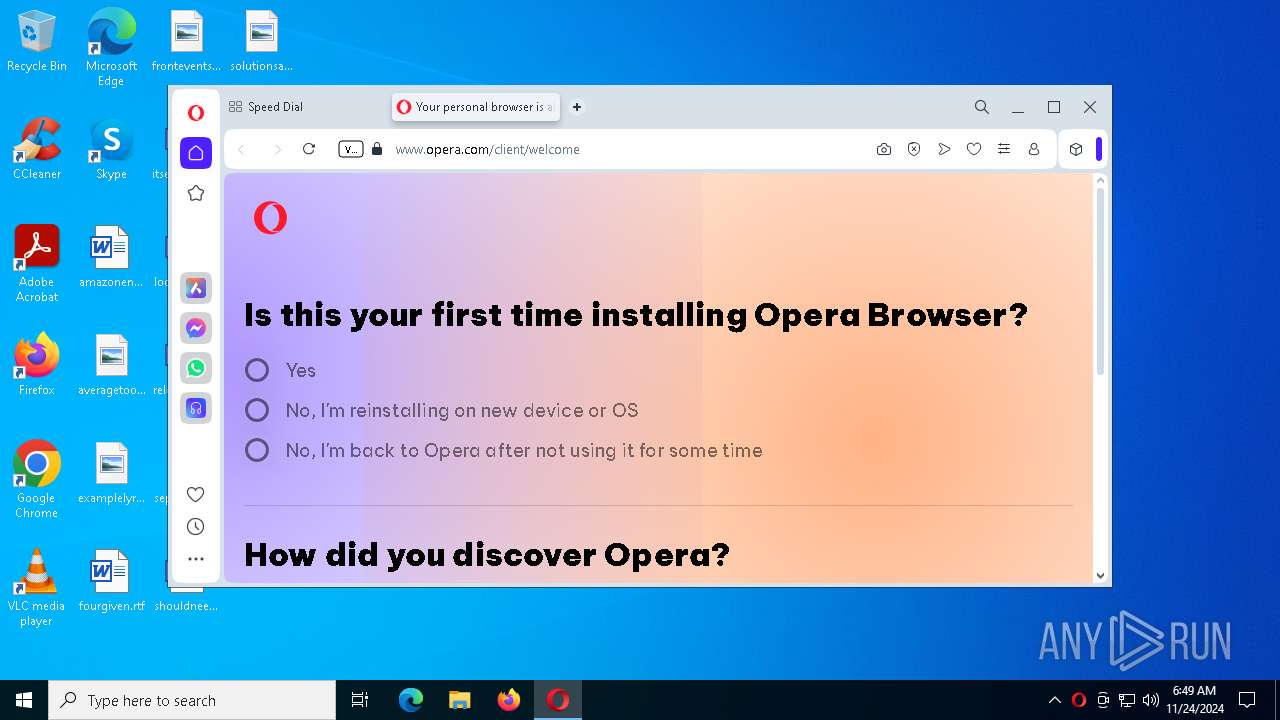The image size is (1280, 720).
Task: Click Opera taskbar button
Action: [558, 700]
